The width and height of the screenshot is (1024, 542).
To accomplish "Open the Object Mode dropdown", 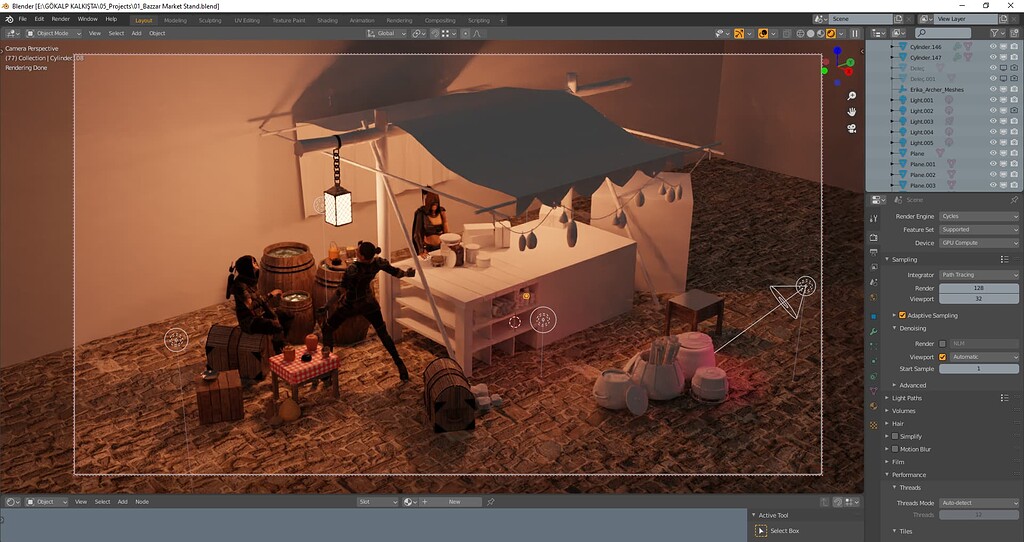I will [54, 33].
